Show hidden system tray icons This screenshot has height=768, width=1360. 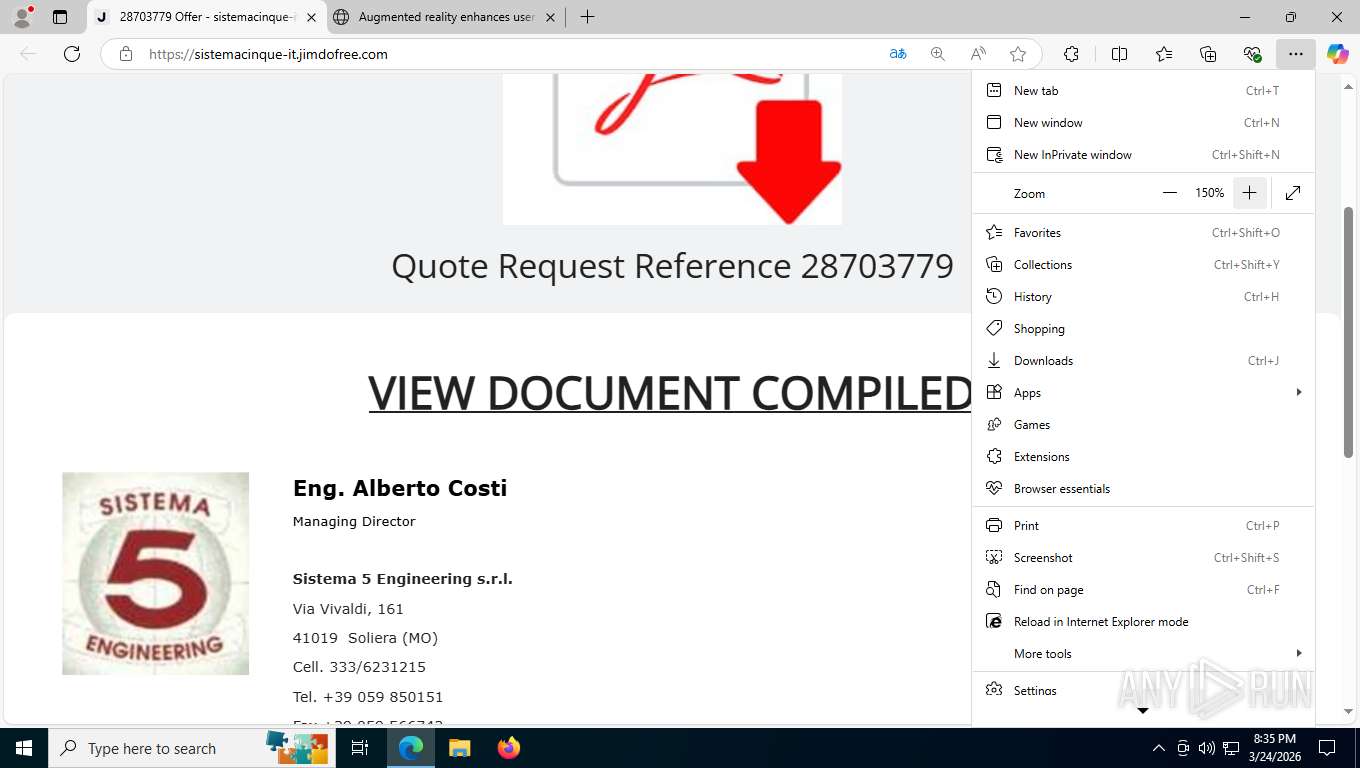[x=1159, y=748]
